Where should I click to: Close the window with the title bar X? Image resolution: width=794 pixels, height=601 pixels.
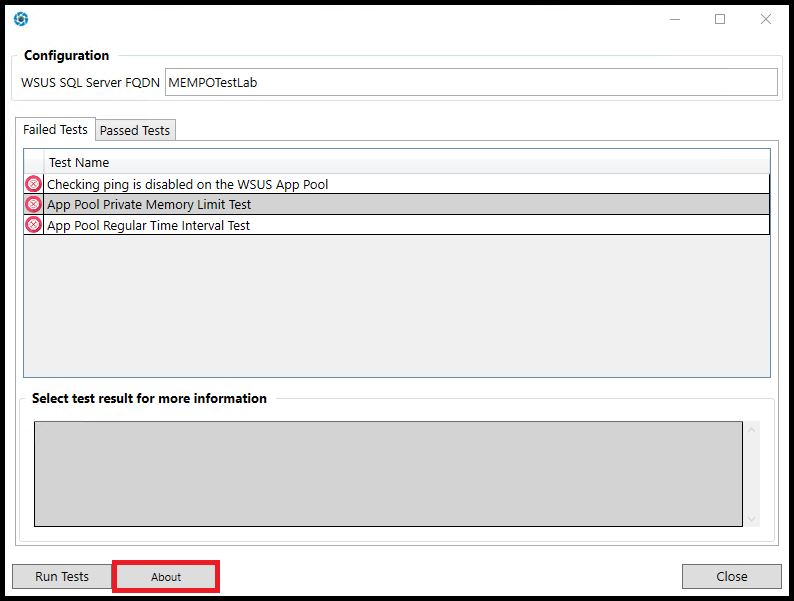[x=766, y=19]
